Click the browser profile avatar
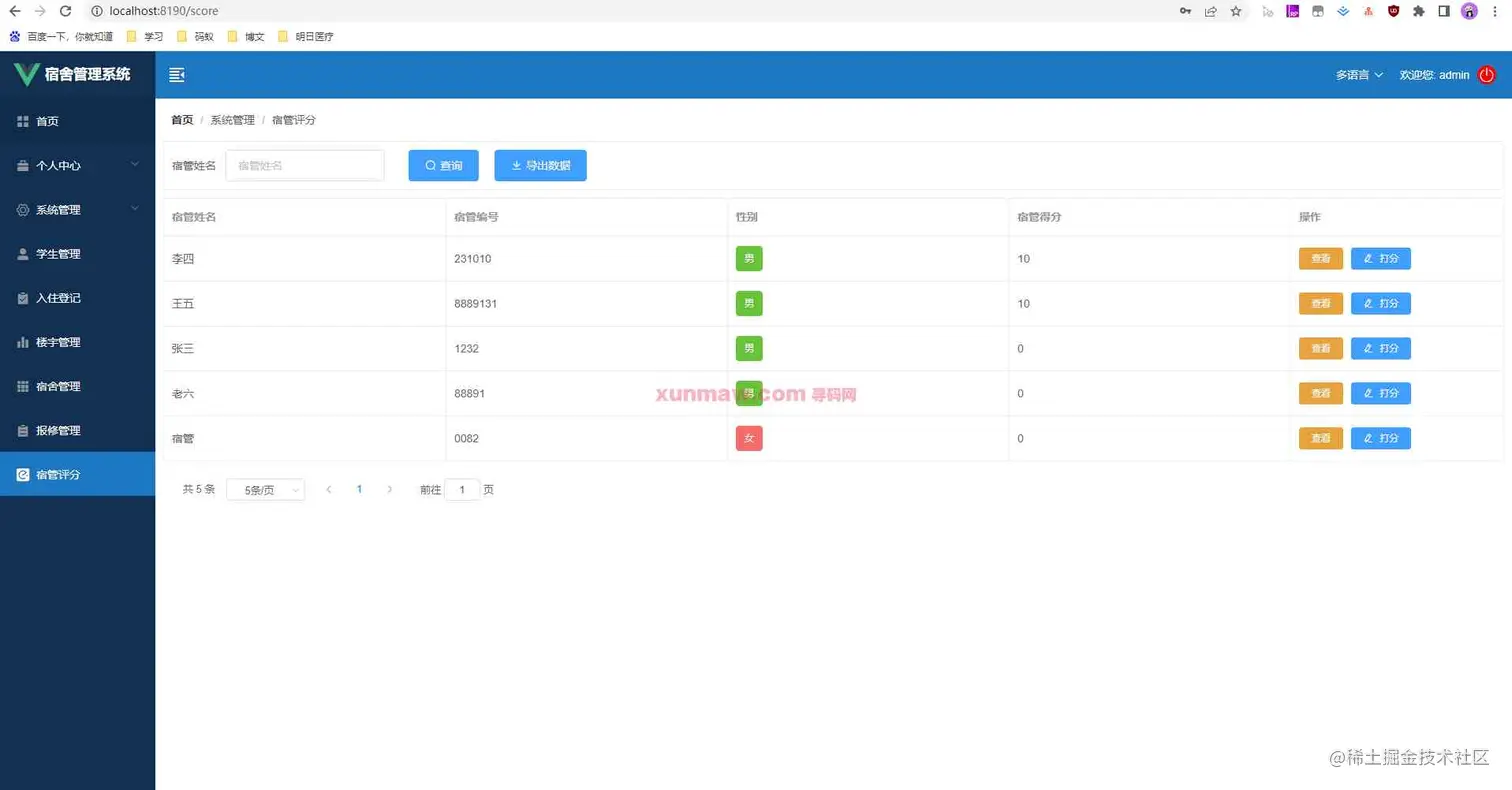 pyautogui.click(x=1469, y=11)
